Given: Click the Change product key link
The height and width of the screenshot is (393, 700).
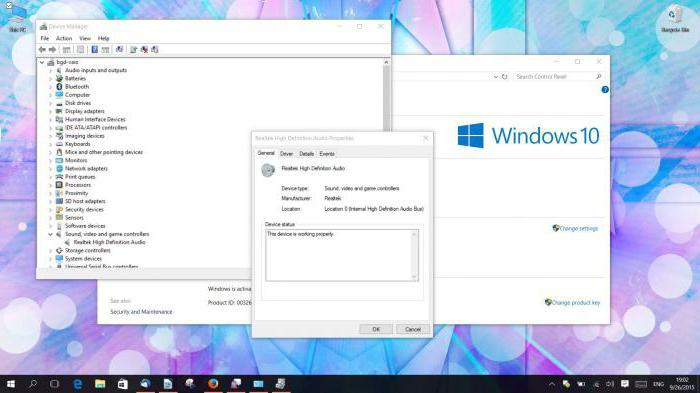Looking at the screenshot, I should click(576, 302).
